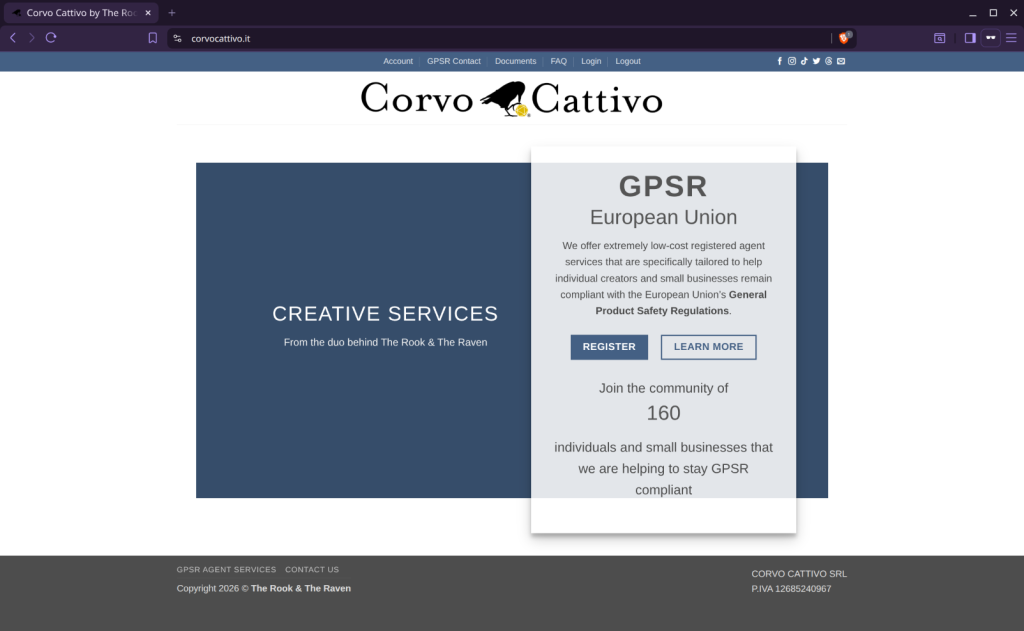
Task: Open site settings icon in address bar
Action: pyautogui.click(x=177, y=39)
